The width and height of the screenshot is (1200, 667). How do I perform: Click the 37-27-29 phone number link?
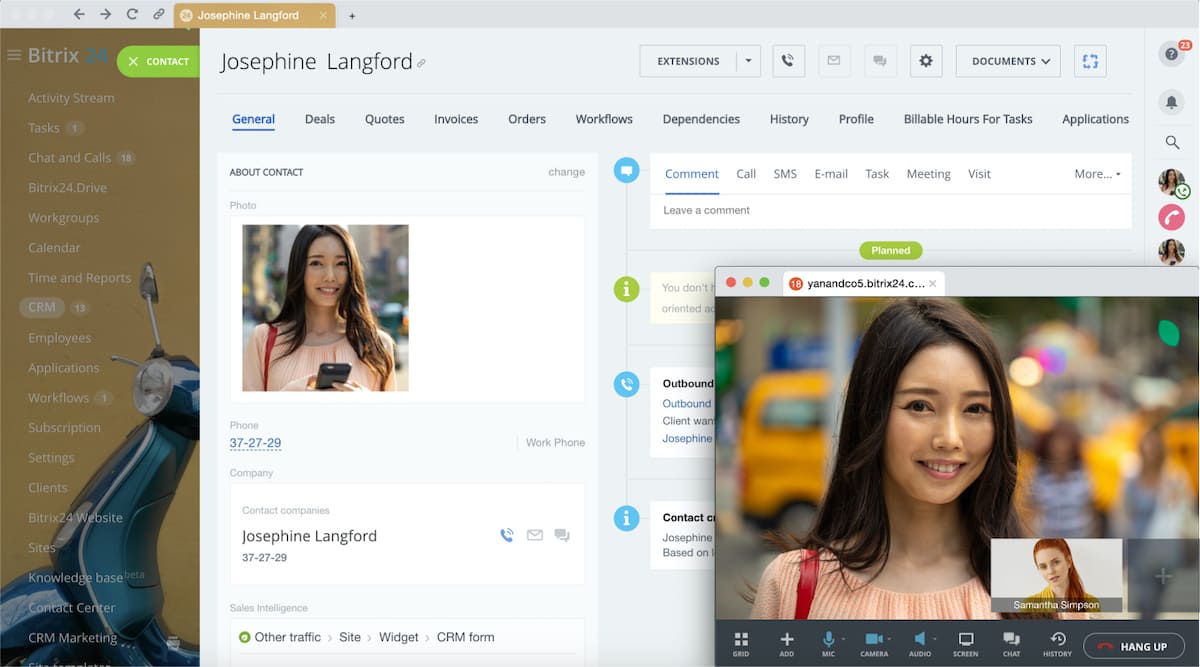point(255,443)
